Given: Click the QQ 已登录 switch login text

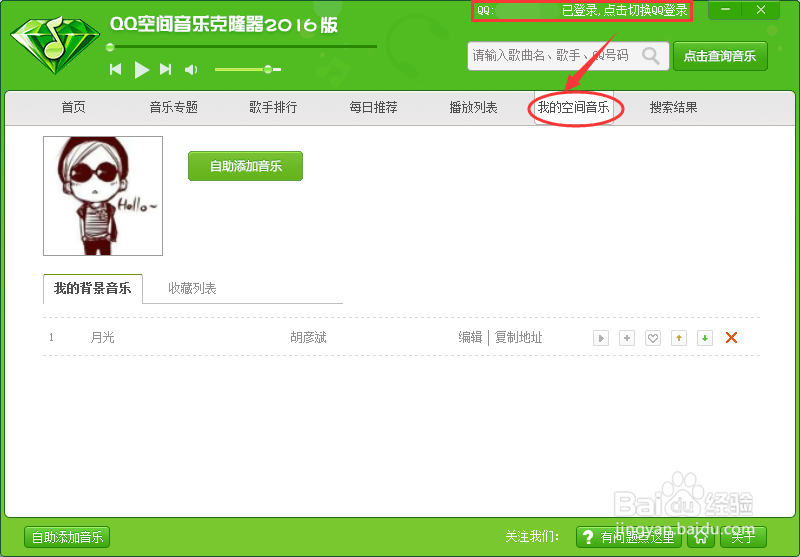Looking at the screenshot, I should (x=582, y=11).
